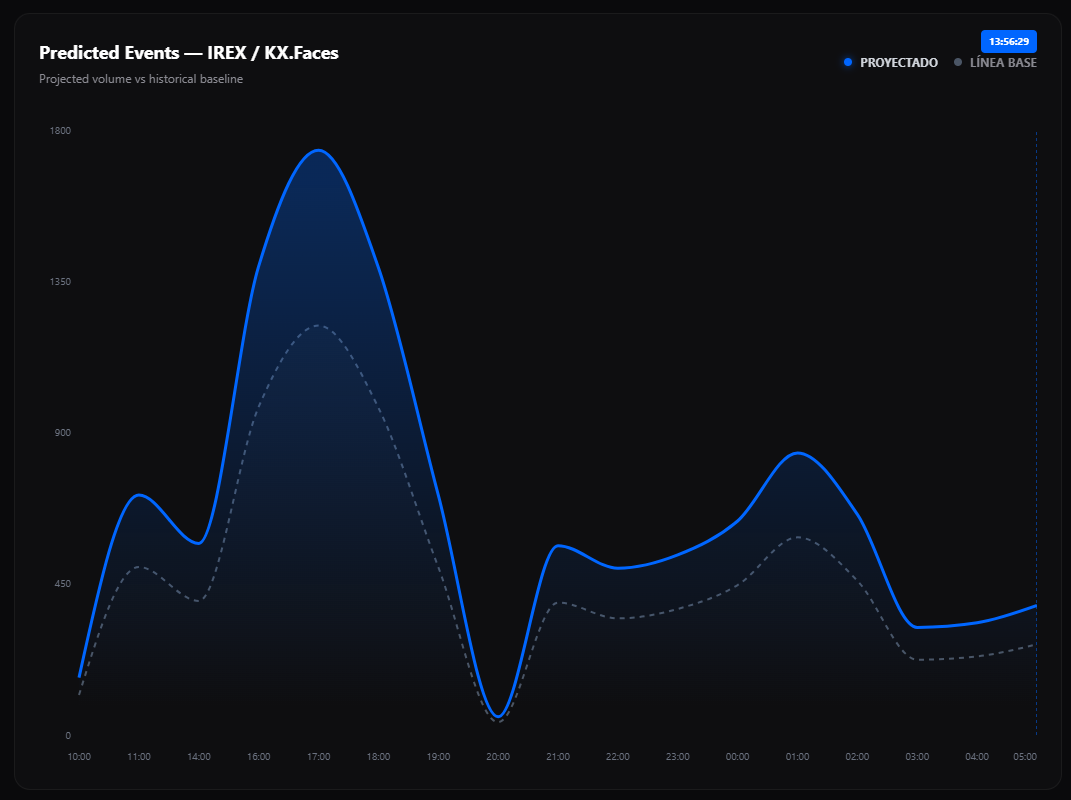Image resolution: width=1071 pixels, height=800 pixels.
Task: Click the 00:00 x-axis label
Action: (738, 756)
